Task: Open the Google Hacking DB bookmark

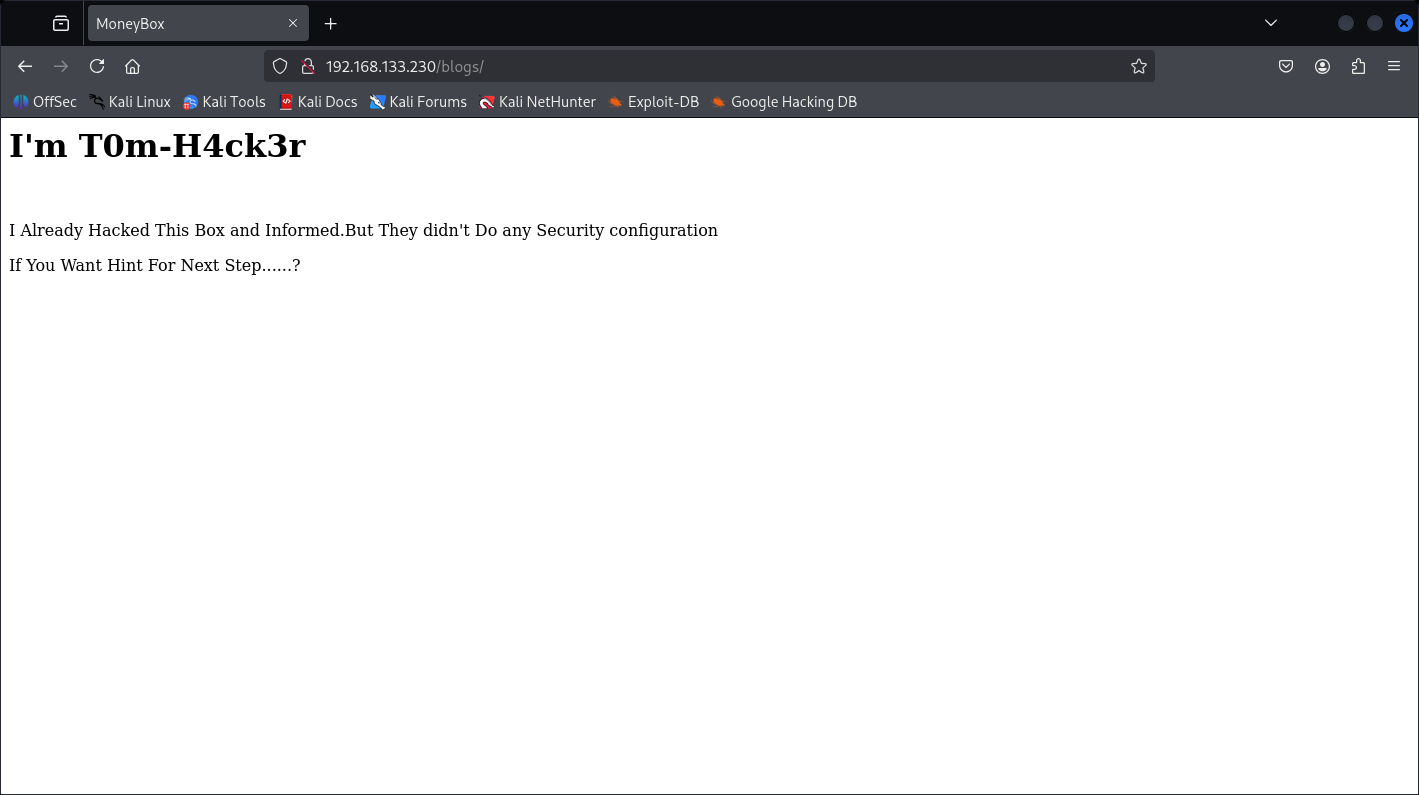Action: coord(784,102)
